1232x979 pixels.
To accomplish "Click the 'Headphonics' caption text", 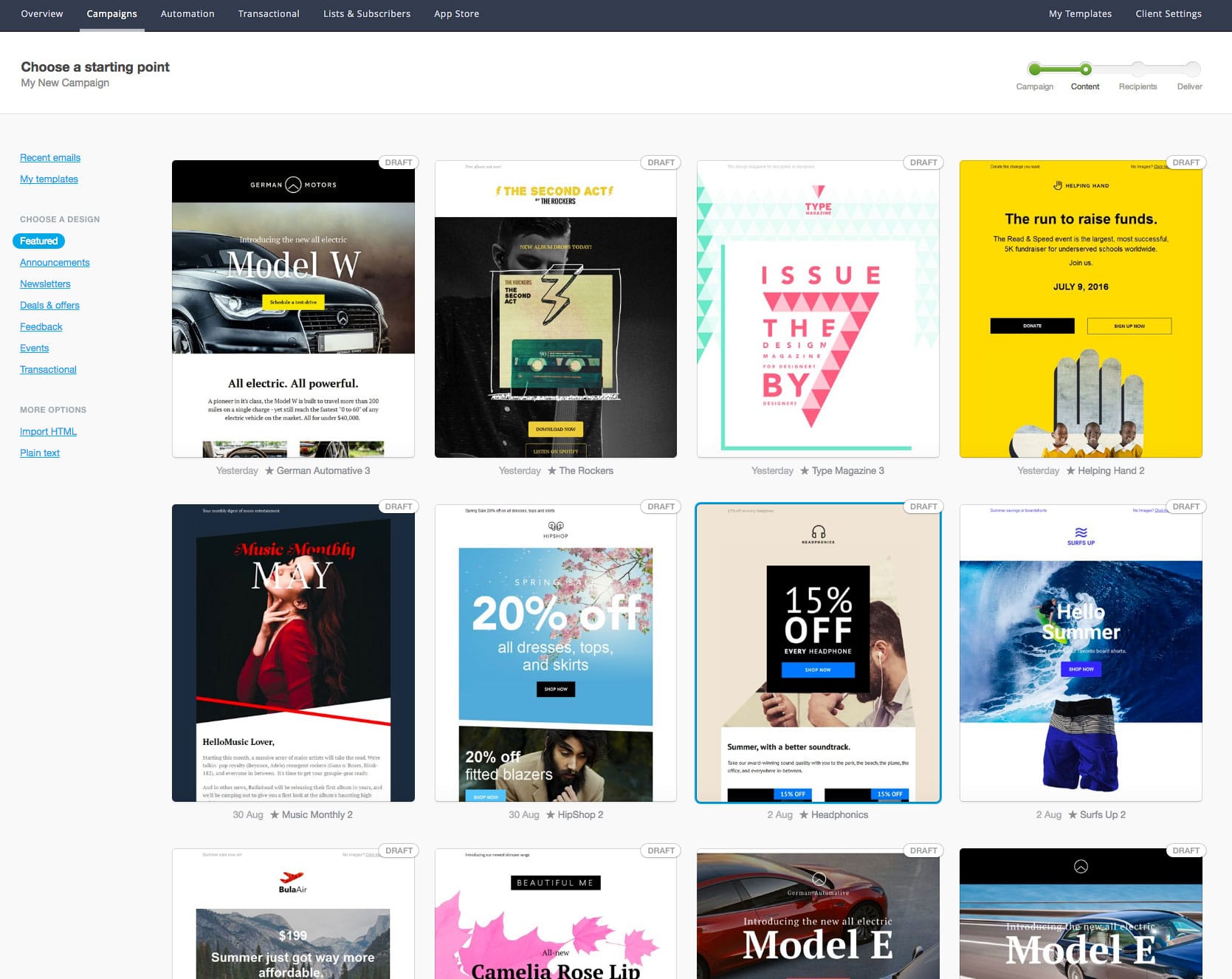I will [x=840, y=814].
